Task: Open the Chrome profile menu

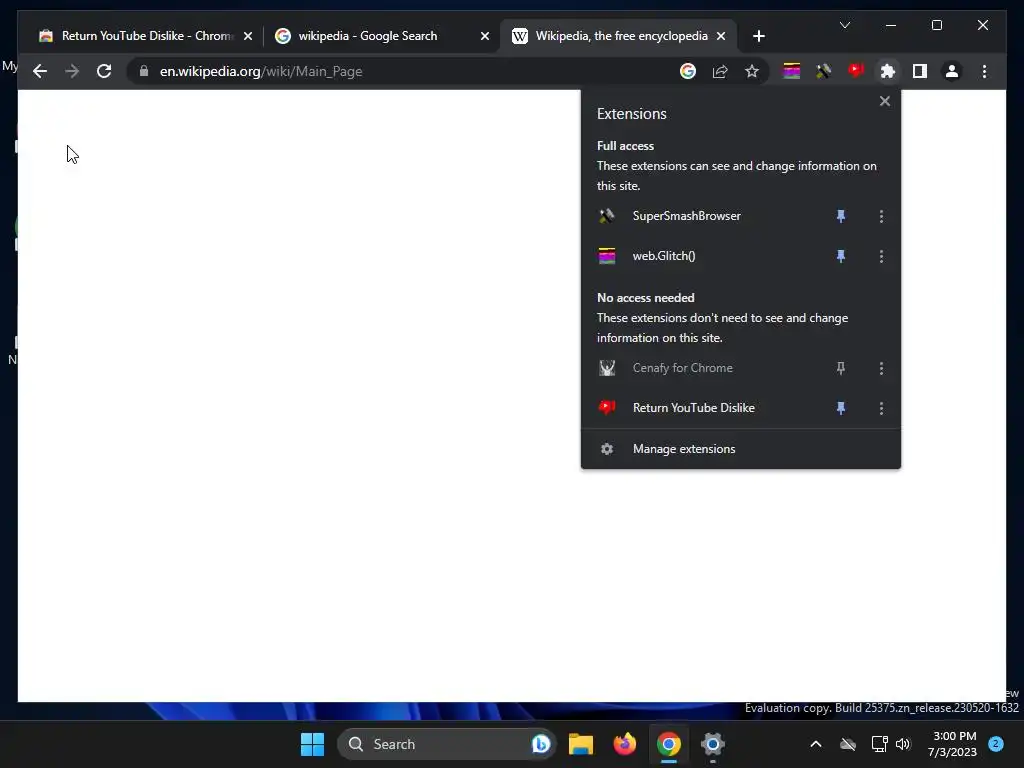Action: tap(952, 71)
